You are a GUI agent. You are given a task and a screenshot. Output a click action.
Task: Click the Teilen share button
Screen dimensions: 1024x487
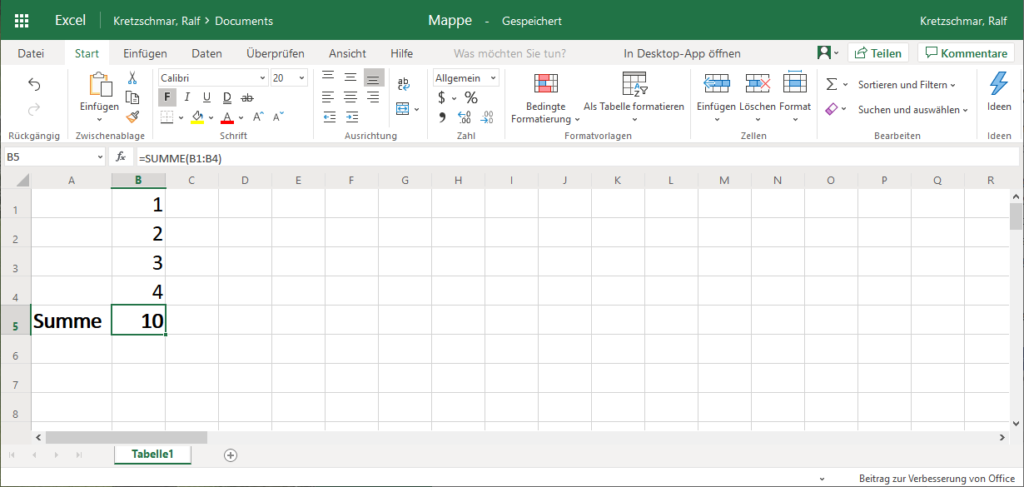[x=877, y=53]
